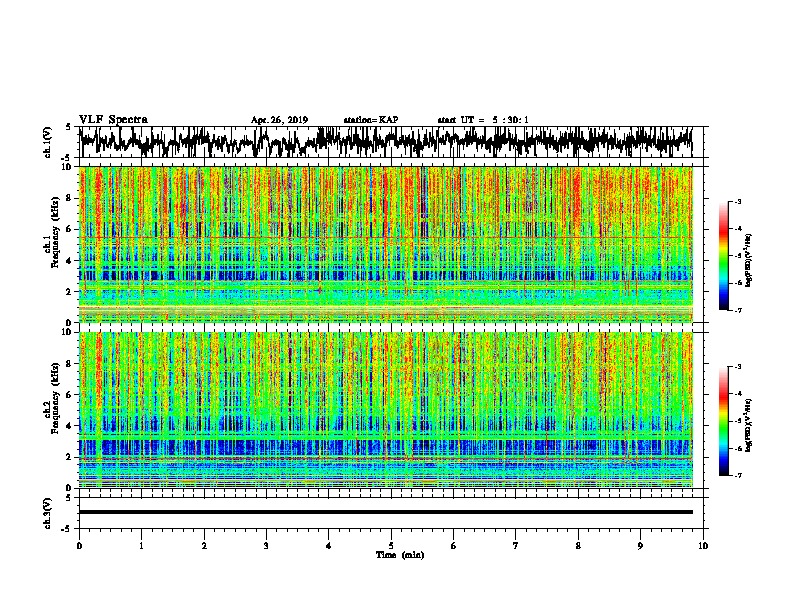Click the "-3" value atop ch.1 colorbar
The image size is (792, 612).
coord(737,202)
